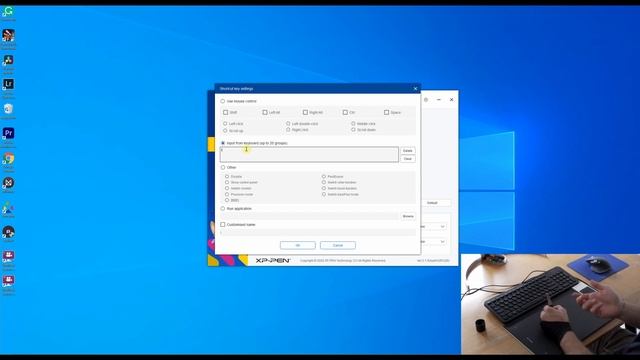The width and height of the screenshot is (640, 360).
Task: Open the DaVinci Resolve desktop shortcut
Action: point(8,60)
